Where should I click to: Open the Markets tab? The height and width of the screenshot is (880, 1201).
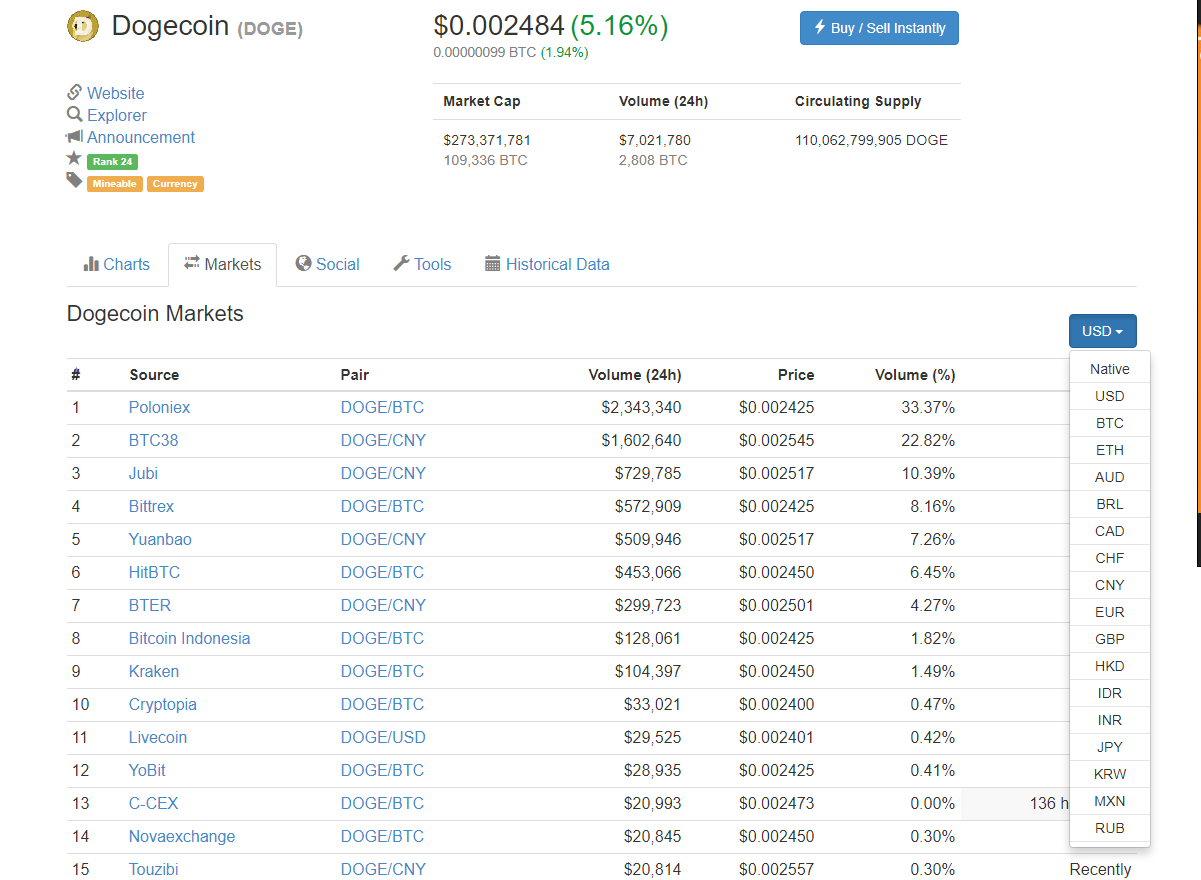222,264
